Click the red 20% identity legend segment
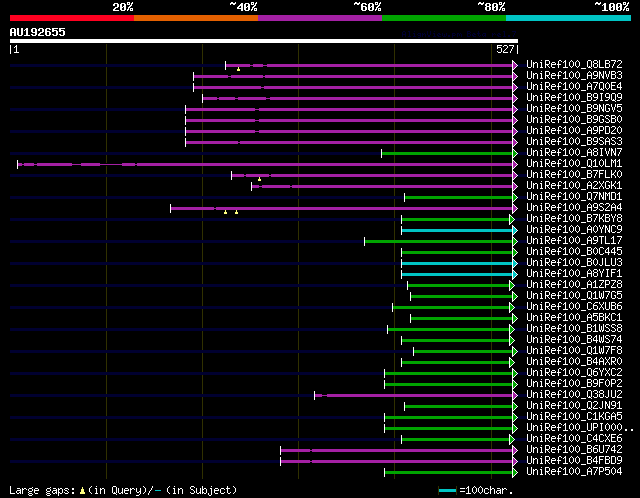The image size is (640, 498). [72, 18]
